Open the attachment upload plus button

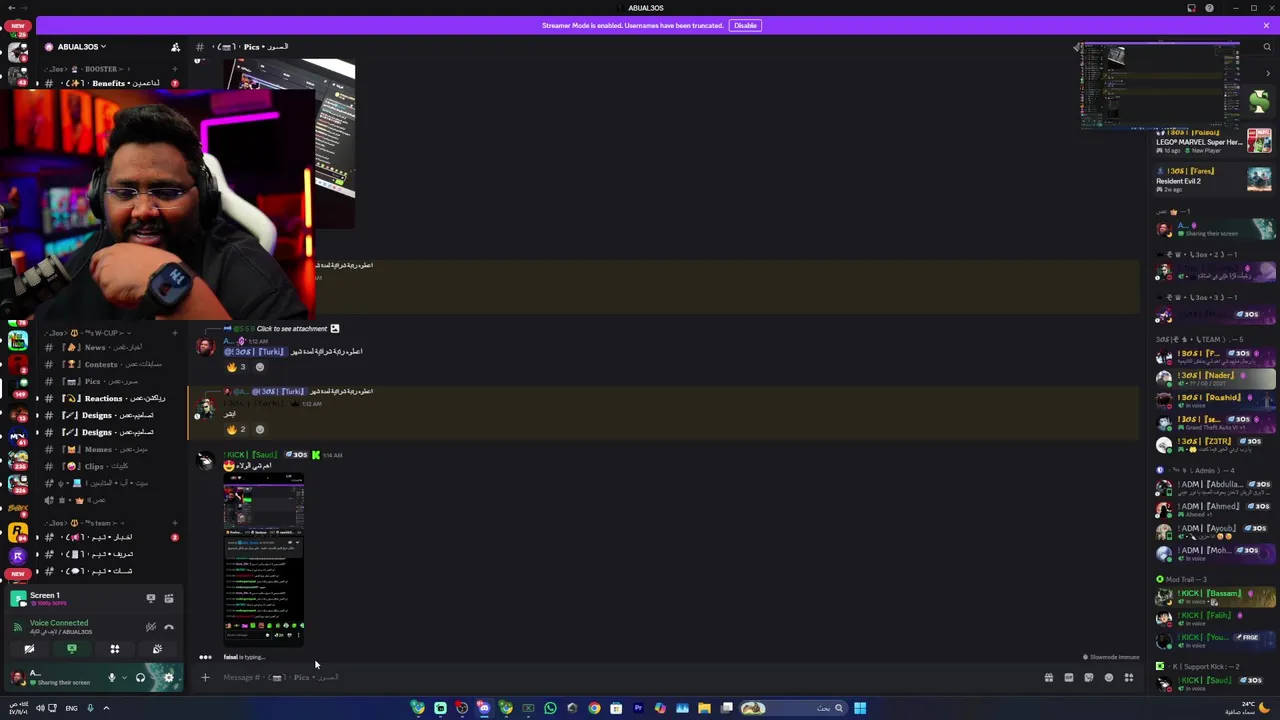point(205,678)
